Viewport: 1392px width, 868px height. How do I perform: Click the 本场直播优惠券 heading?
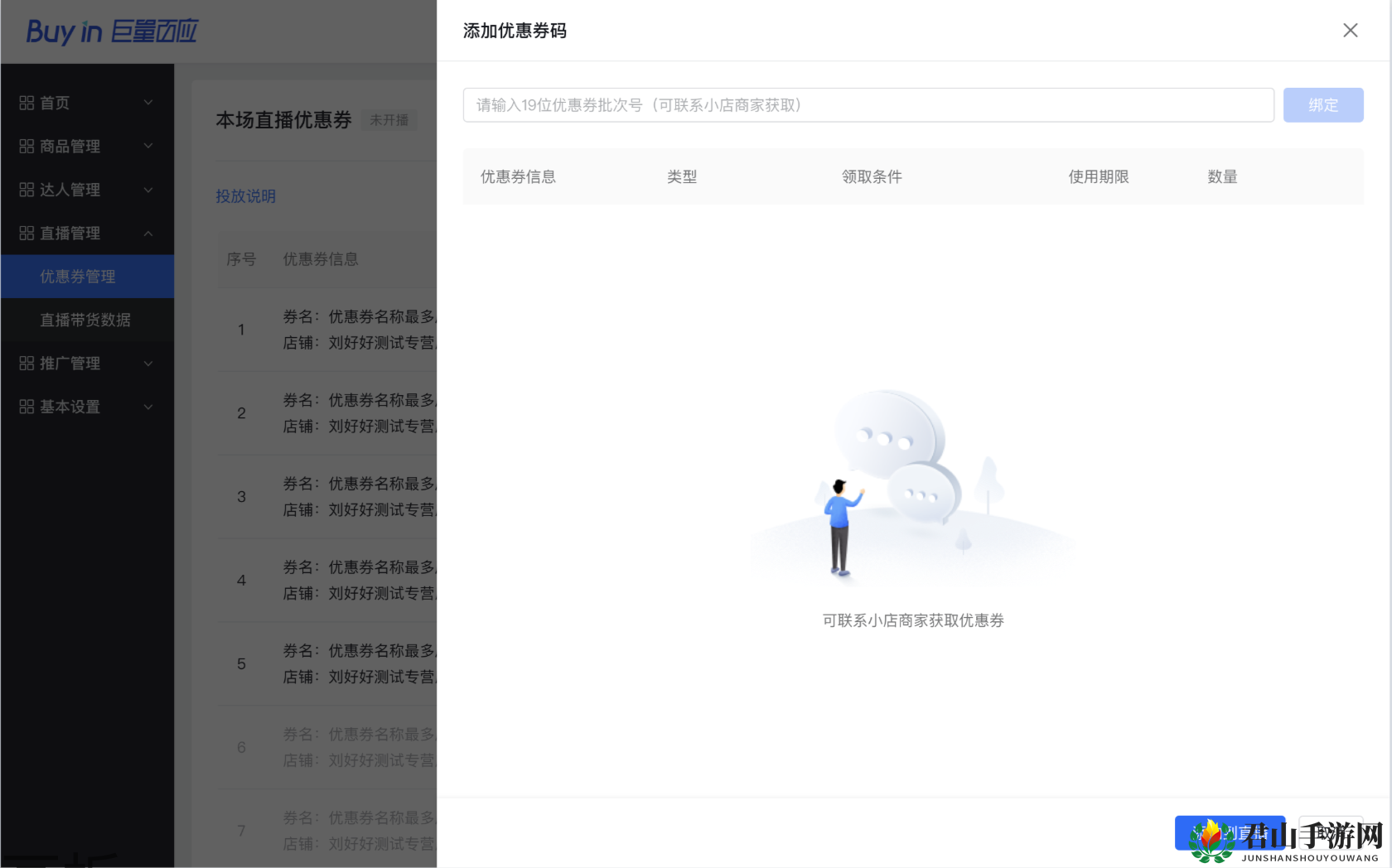pos(283,120)
